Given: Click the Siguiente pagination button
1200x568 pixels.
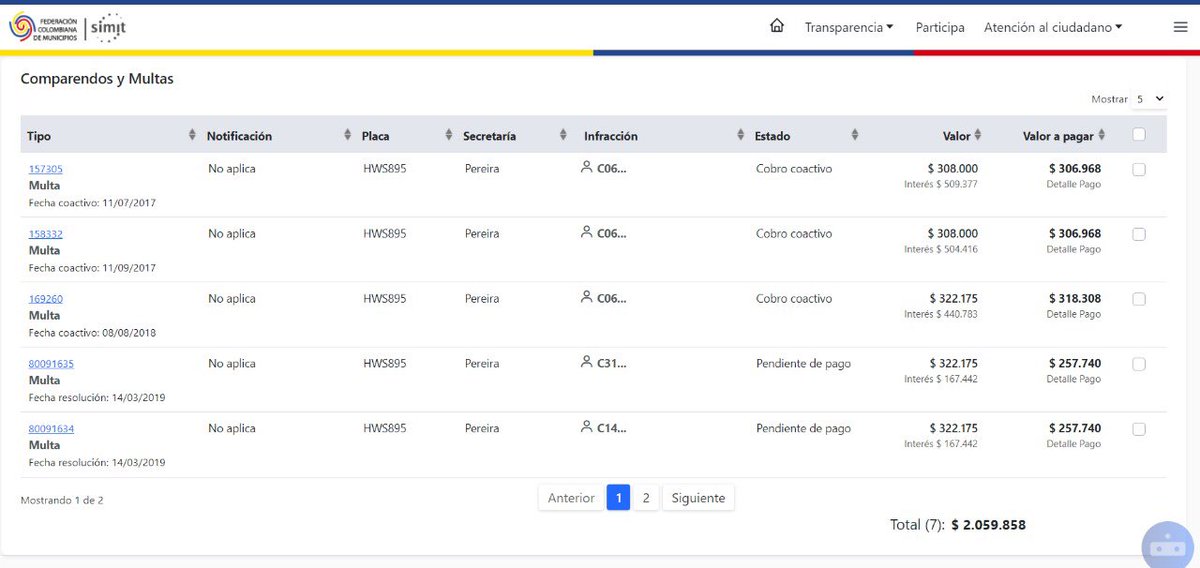Looking at the screenshot, I should pyautogui.click(x=698, y=498).
